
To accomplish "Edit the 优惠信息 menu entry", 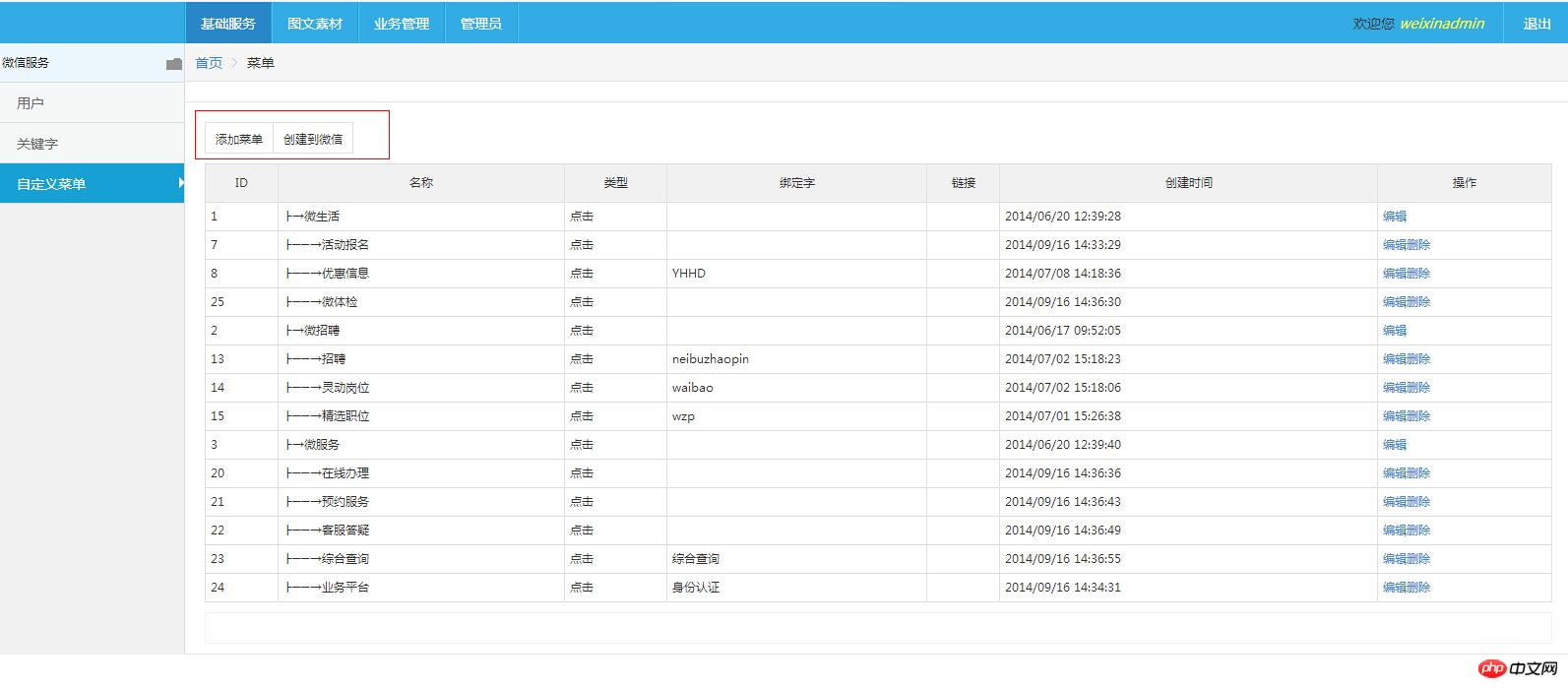I will click(x=1395, y=274).
